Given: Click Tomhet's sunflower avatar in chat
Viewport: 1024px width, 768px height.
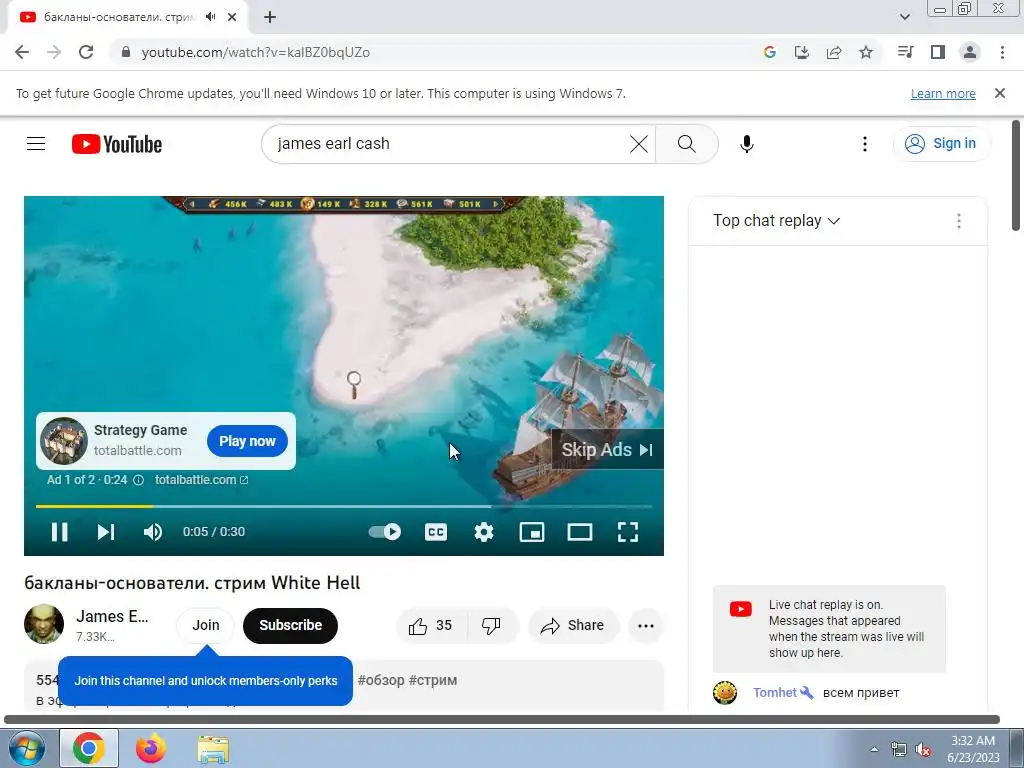Looking at the screenshot, I should [725, 692].
